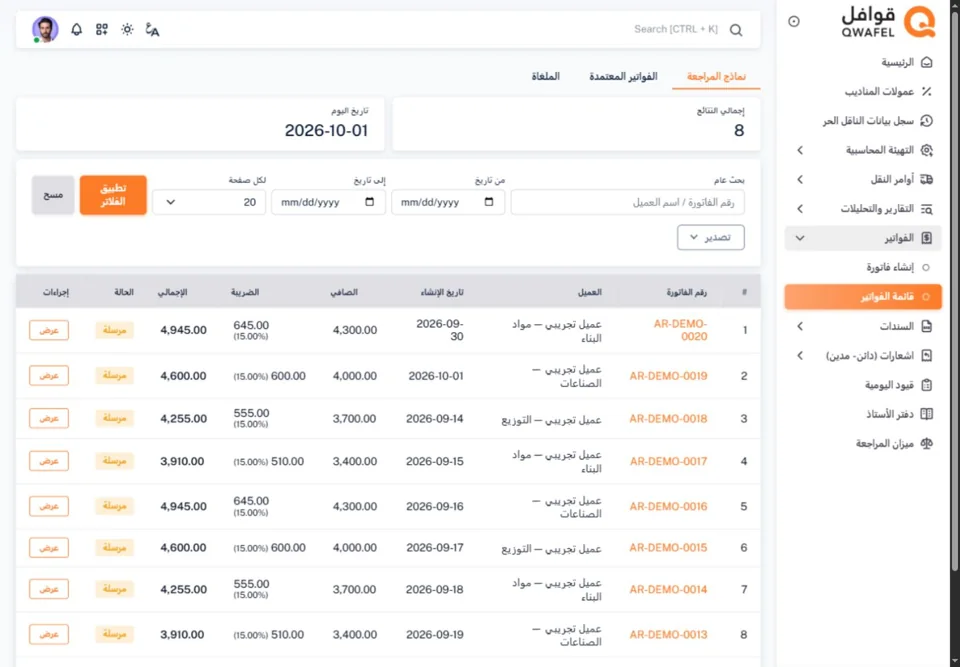Click عرض for invoice AR-DEMO-0015
Screen dimensions: 960x667
pos(49,548)
